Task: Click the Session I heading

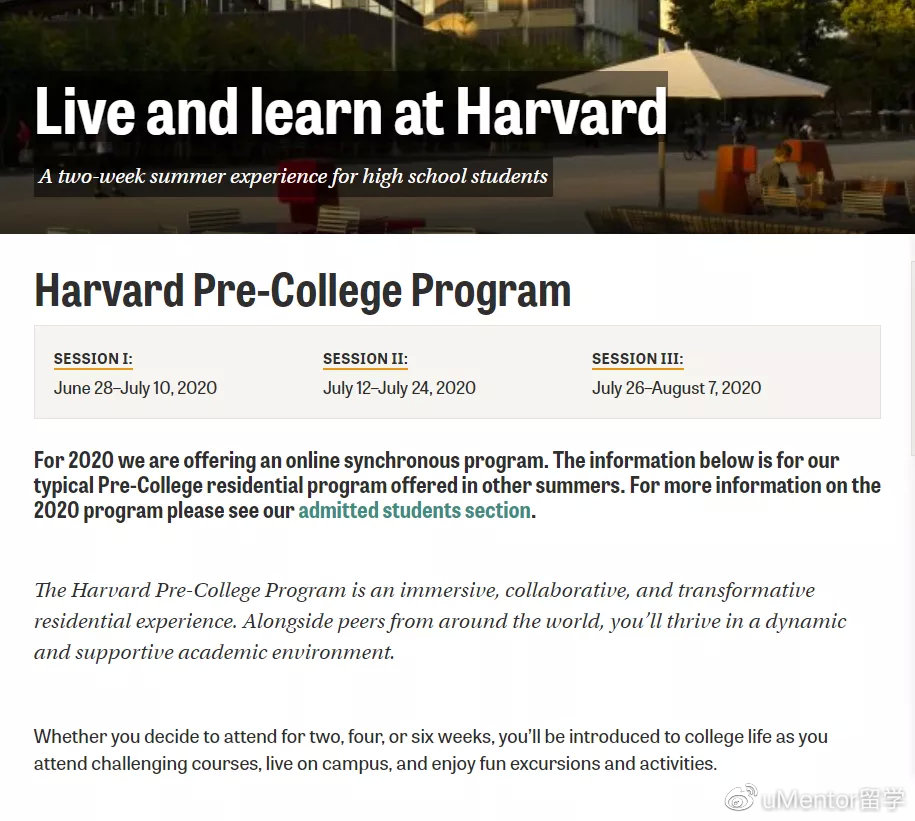Action: 93,358
